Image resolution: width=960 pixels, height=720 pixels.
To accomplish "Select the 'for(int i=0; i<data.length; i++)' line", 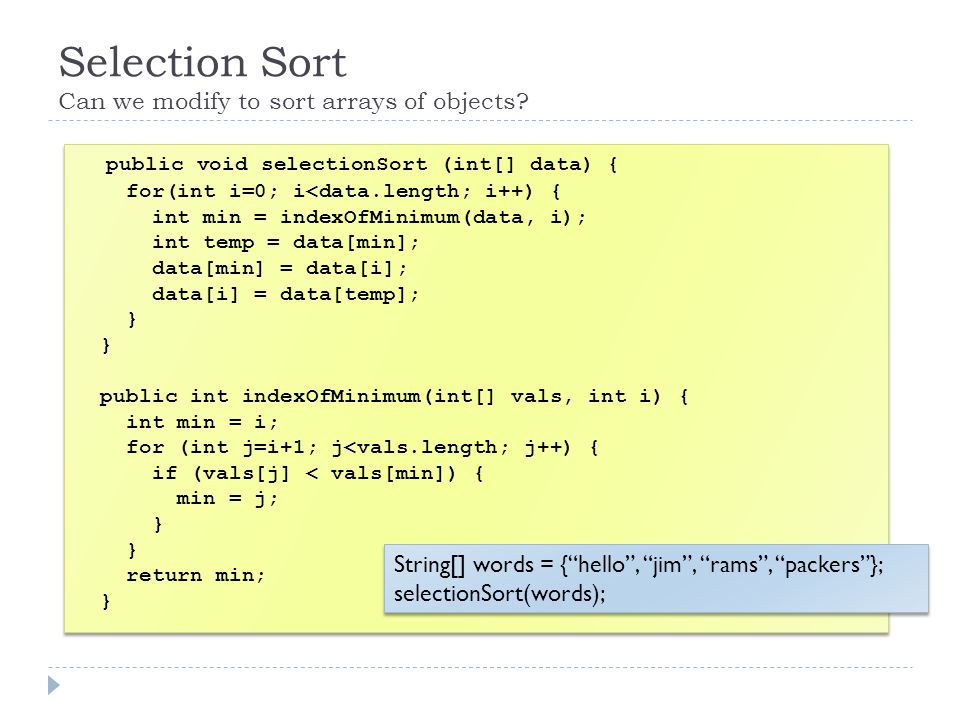I will 343,192.
